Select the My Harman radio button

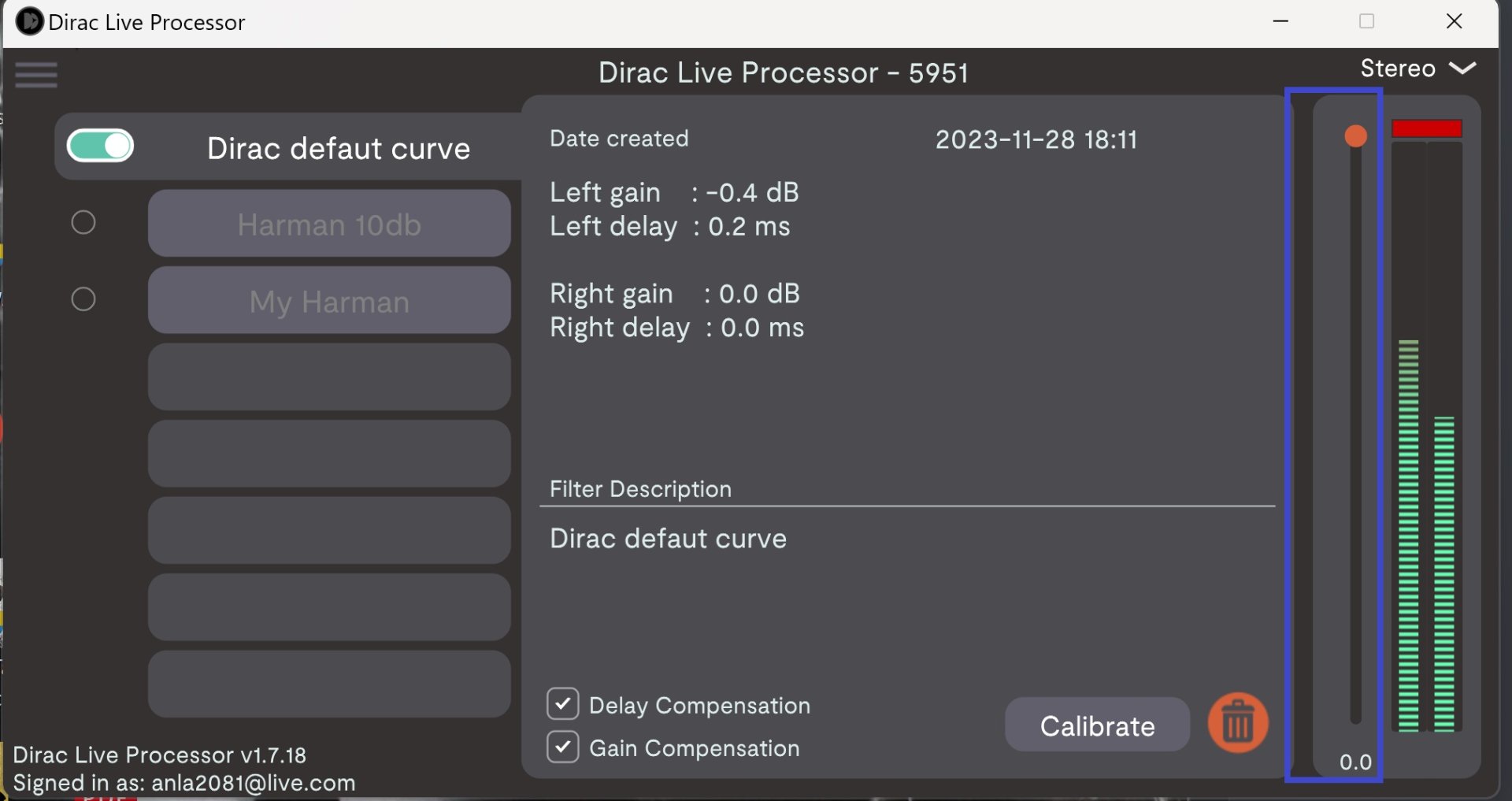click(83, 299)
